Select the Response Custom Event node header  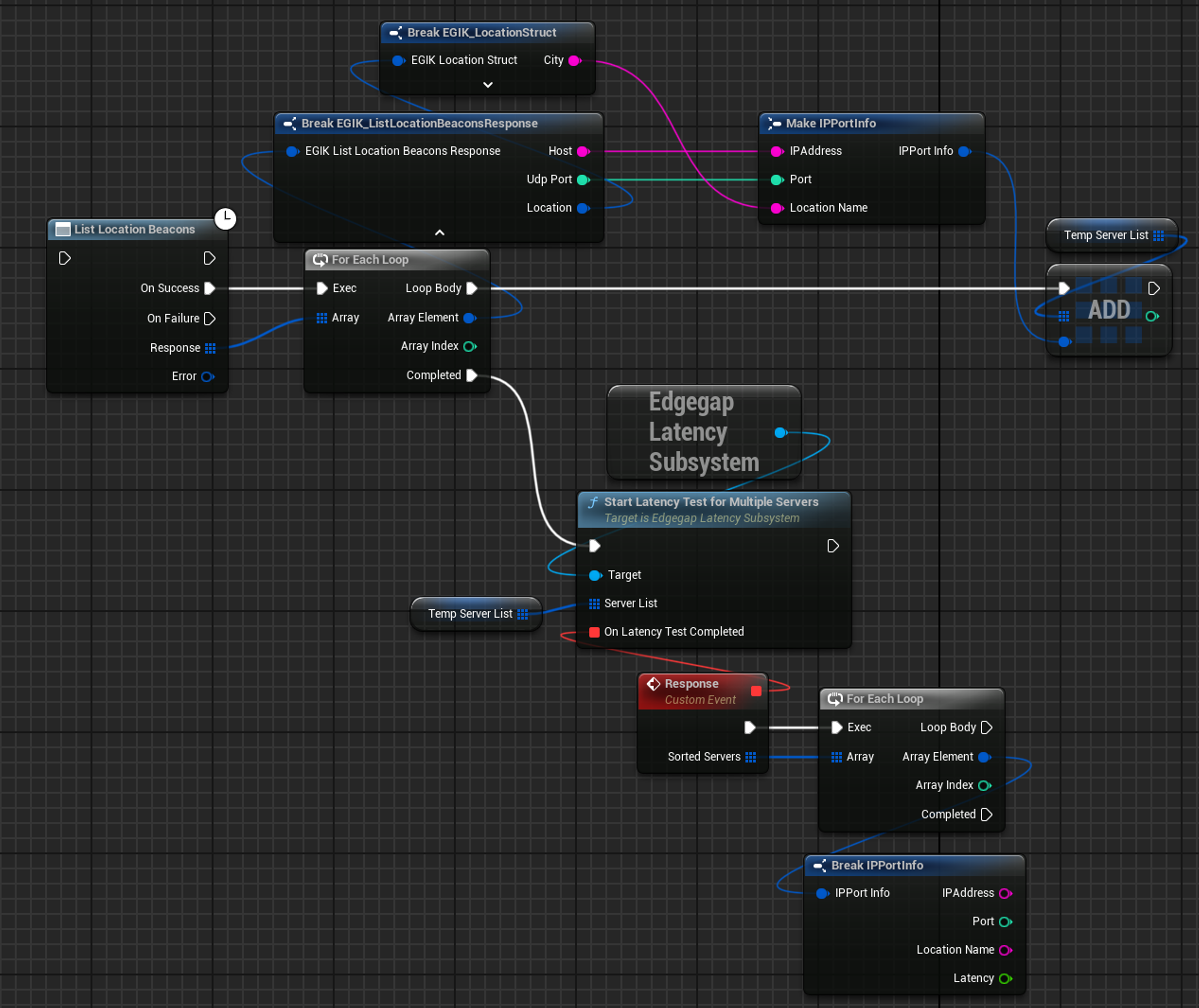coord(702,691)
